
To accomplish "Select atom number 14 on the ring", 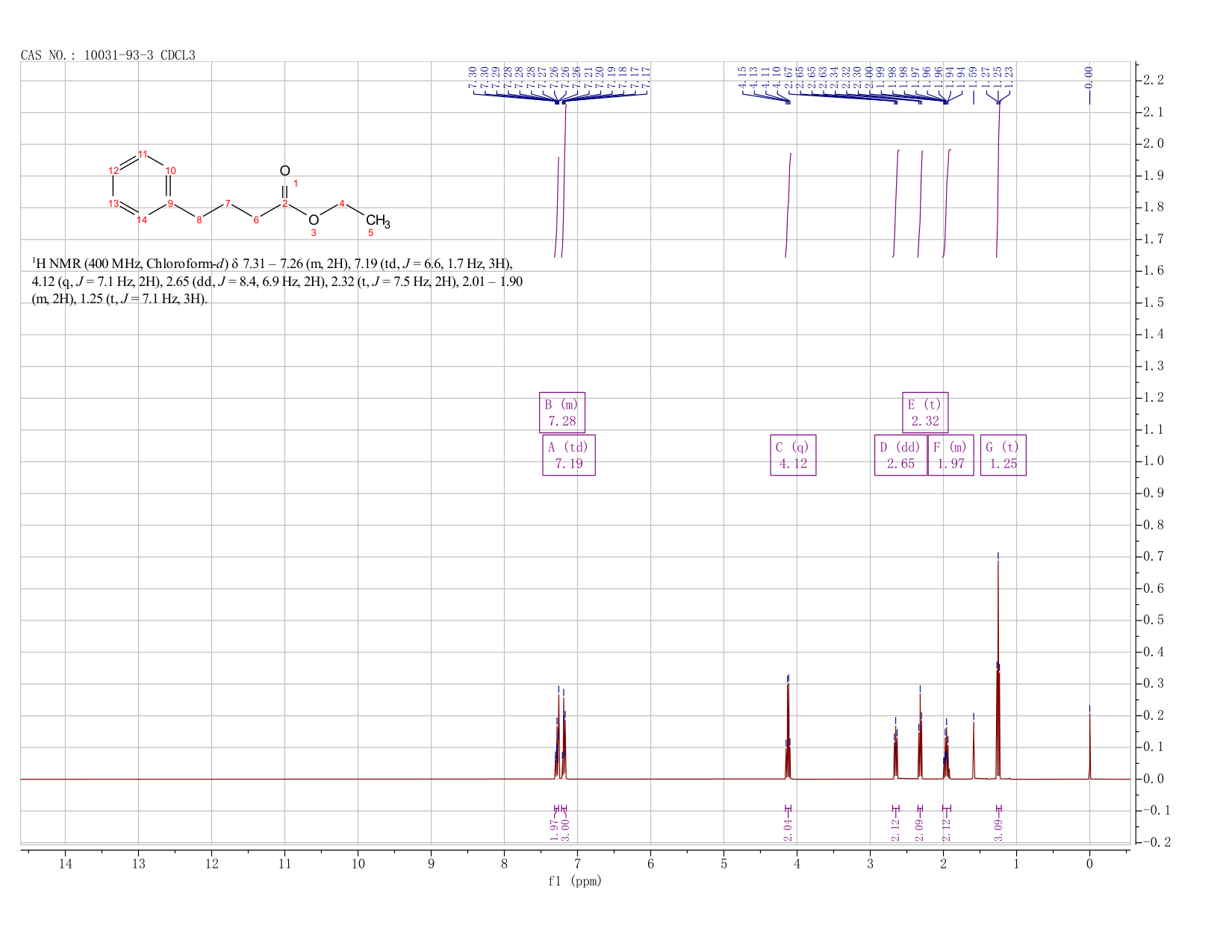I will (x=142, y=220).
